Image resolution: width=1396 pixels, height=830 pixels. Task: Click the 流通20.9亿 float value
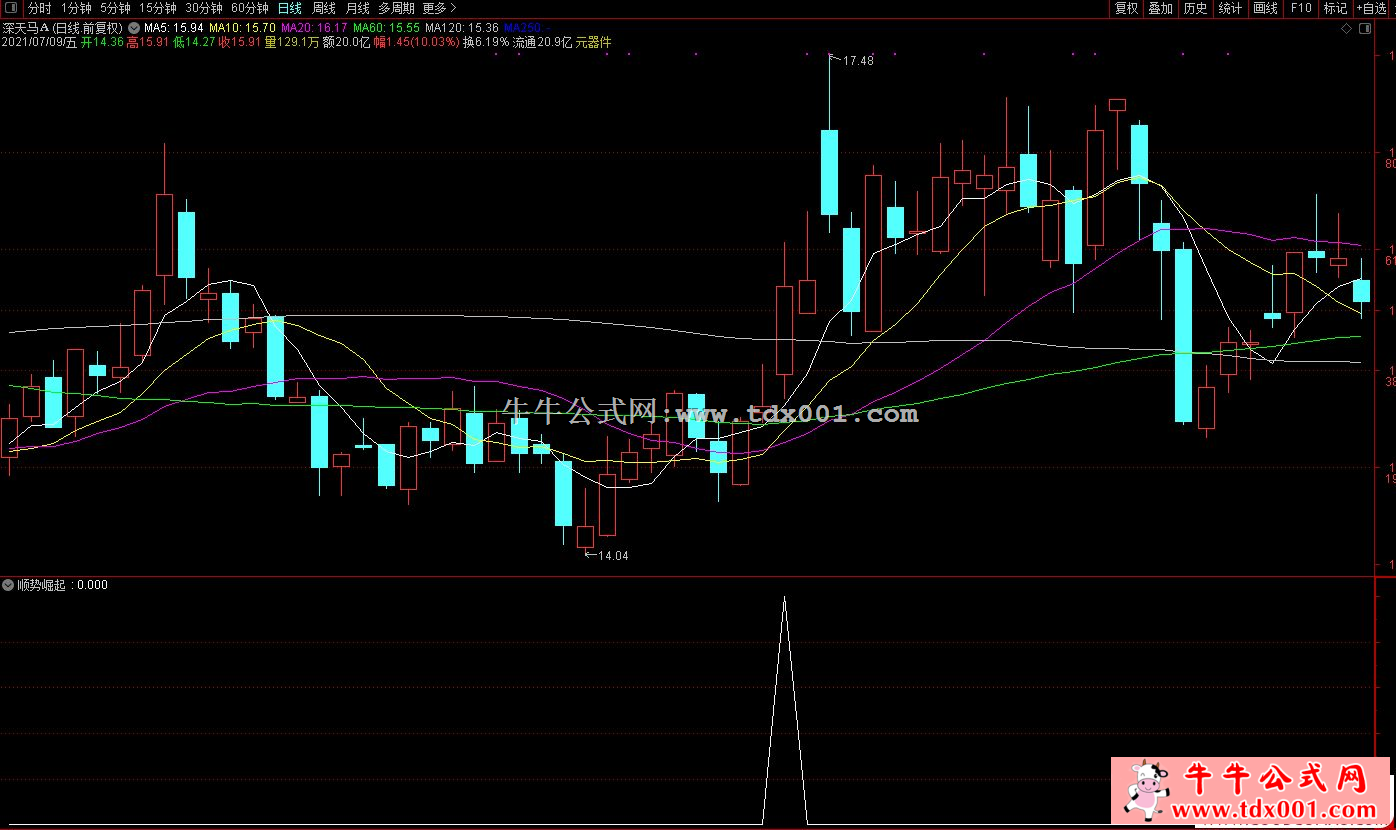(x=542, y=43)
